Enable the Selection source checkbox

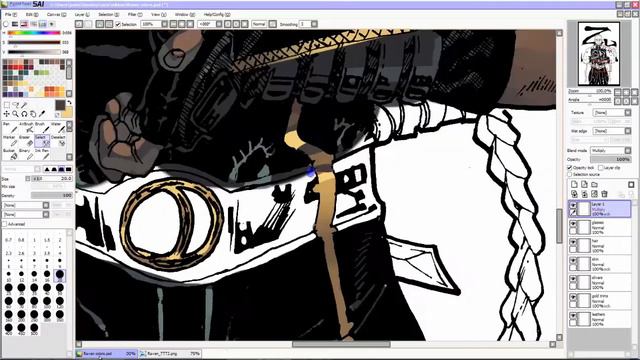(x=570, y=174)
